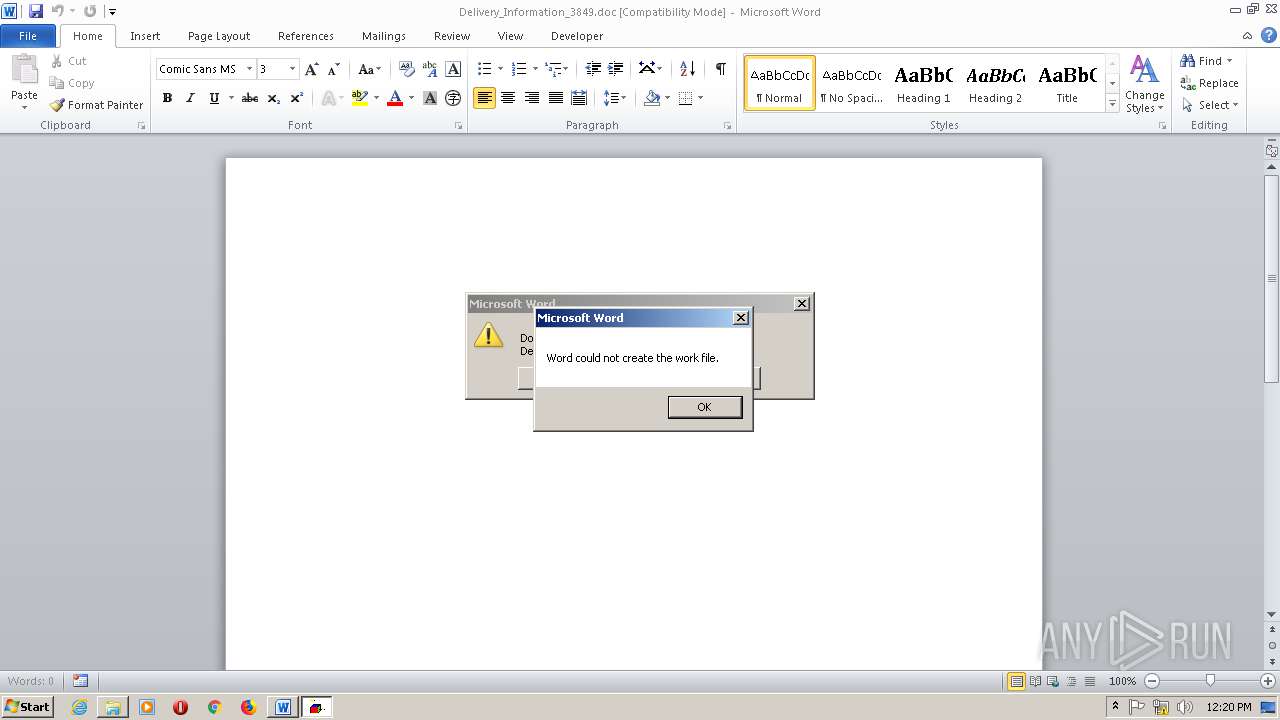The height and width of the screenshot is (720, 1280).
Task: Toggle Italic formatting
Action: click(190, 98)
